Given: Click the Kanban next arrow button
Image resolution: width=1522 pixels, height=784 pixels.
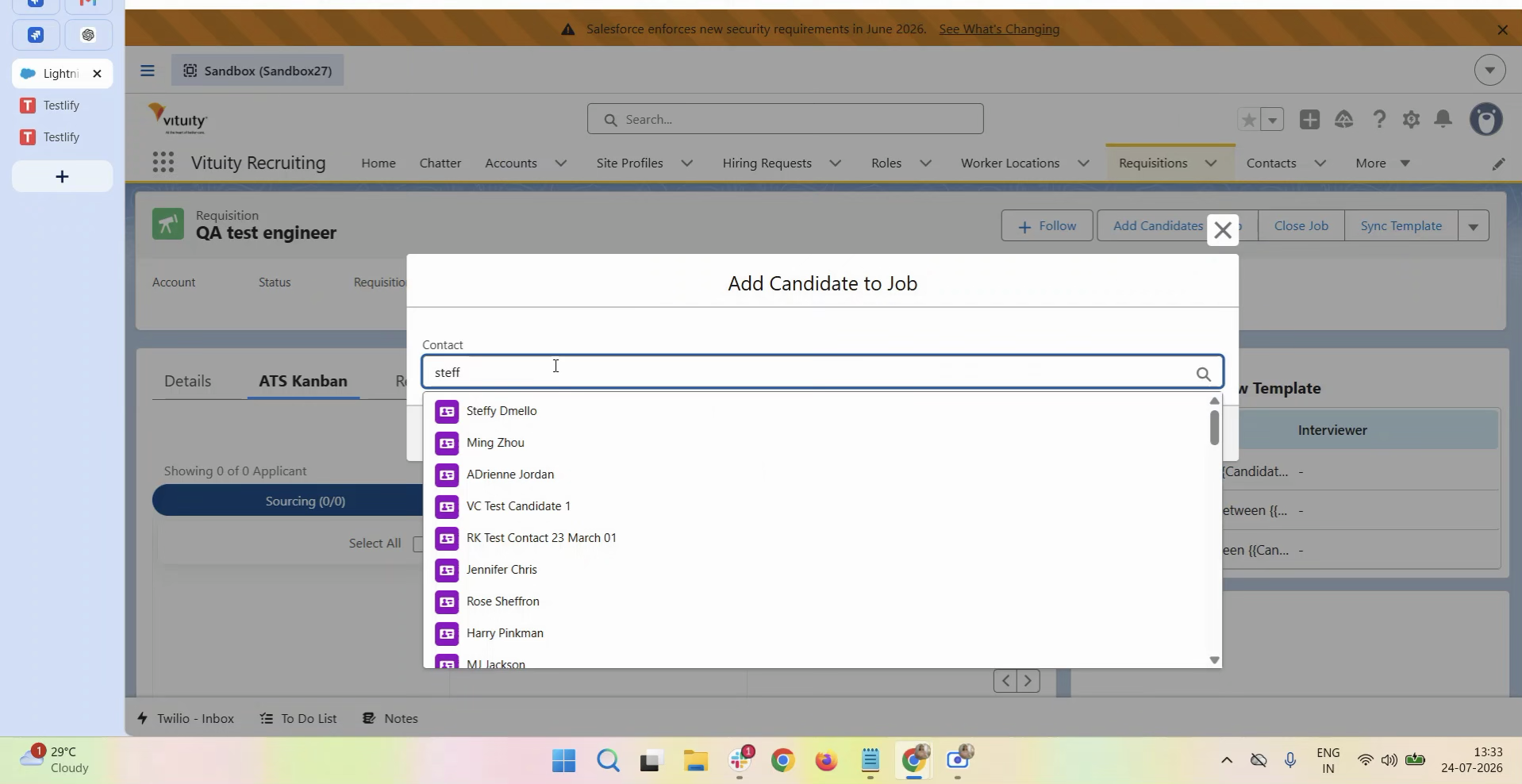Looking at the screenshot, I should pyautogui.click(x=1028, y=681).
